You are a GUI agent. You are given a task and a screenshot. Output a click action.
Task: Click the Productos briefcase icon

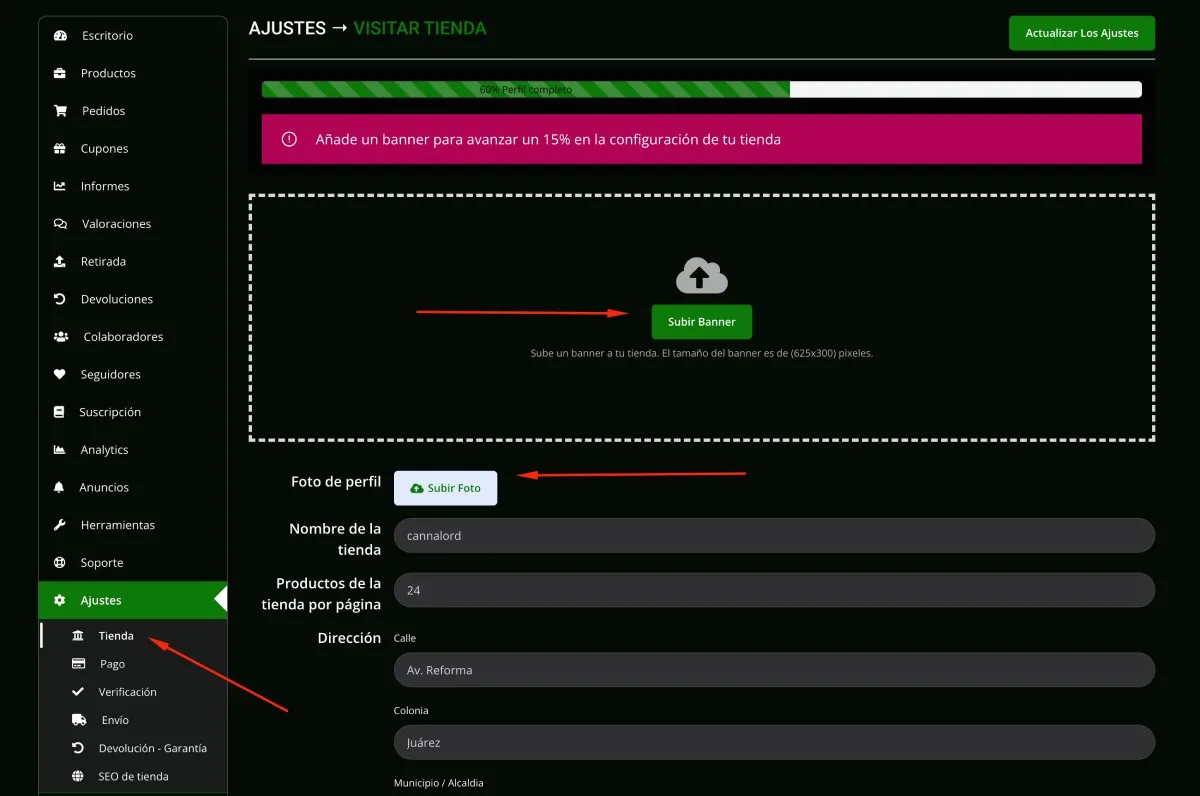(60, 73)
